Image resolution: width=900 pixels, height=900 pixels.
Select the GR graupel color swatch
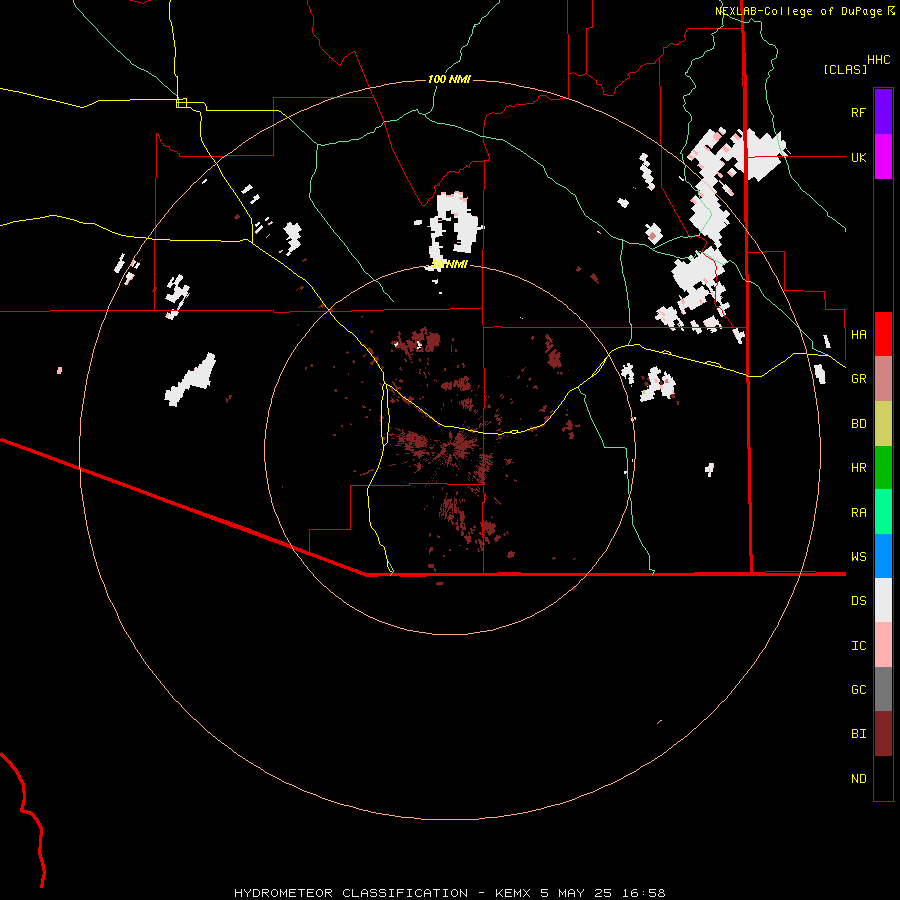point(883,379)
